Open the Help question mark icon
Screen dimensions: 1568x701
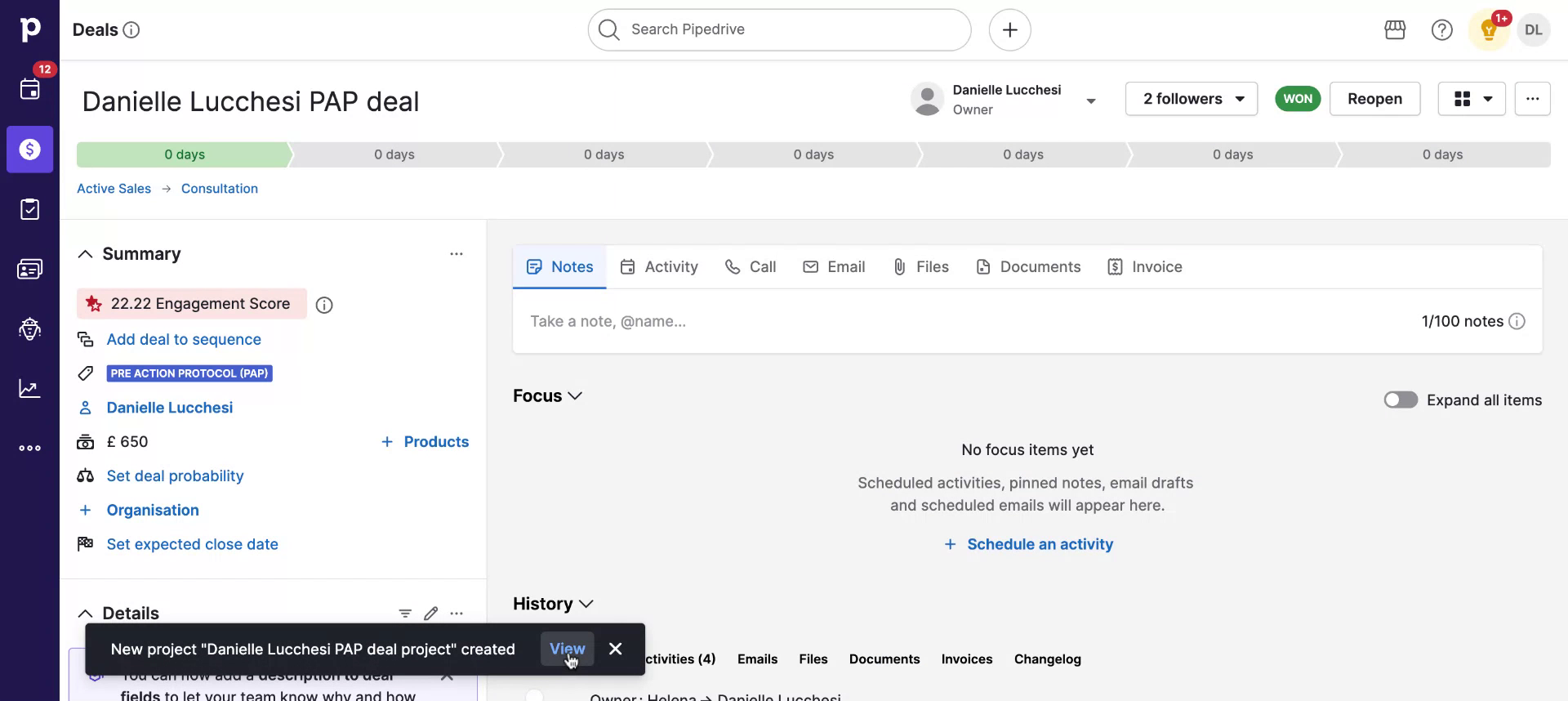(1441, 30)
